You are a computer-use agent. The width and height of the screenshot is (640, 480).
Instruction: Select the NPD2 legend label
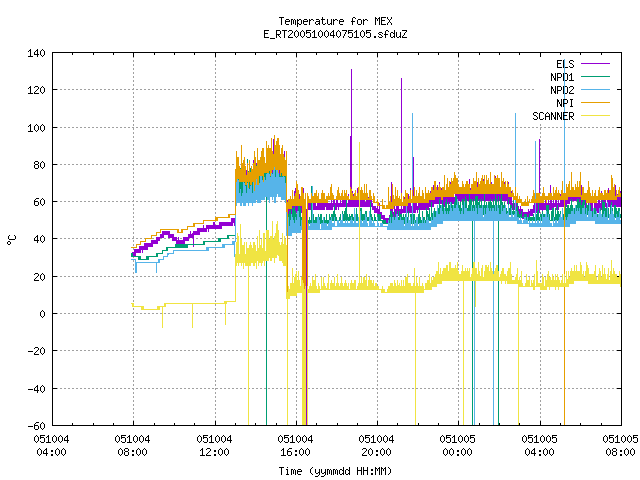(x=562, y=90)
